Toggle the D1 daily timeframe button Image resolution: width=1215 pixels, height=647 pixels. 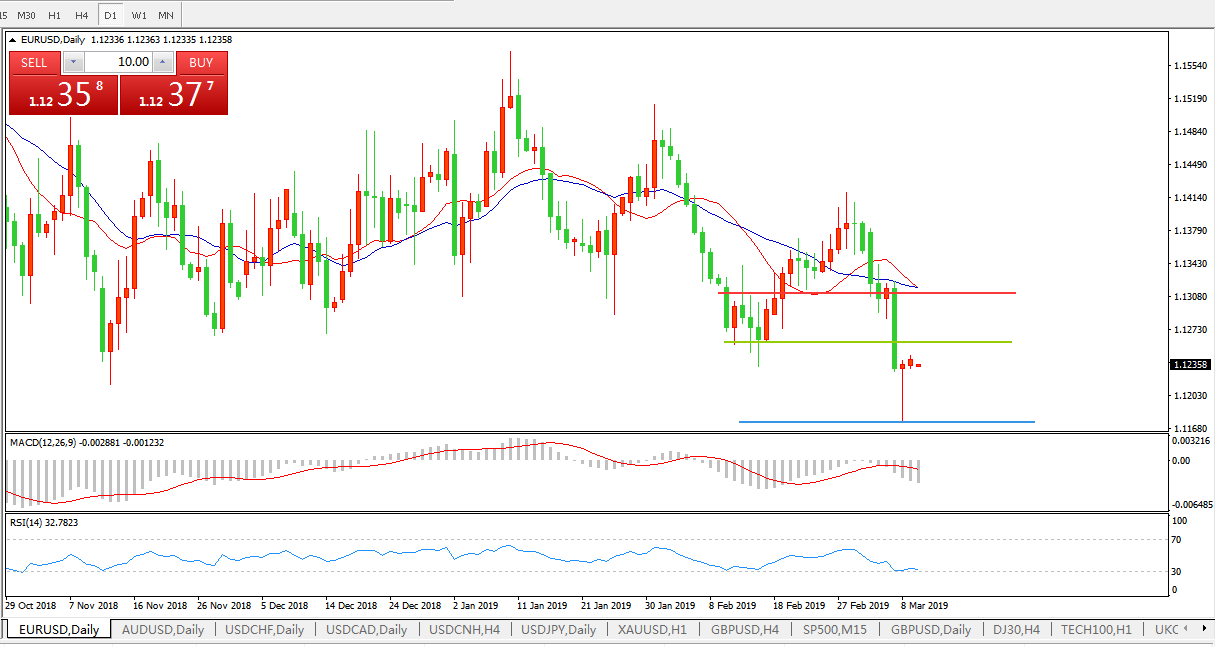(x=110, y=15)
